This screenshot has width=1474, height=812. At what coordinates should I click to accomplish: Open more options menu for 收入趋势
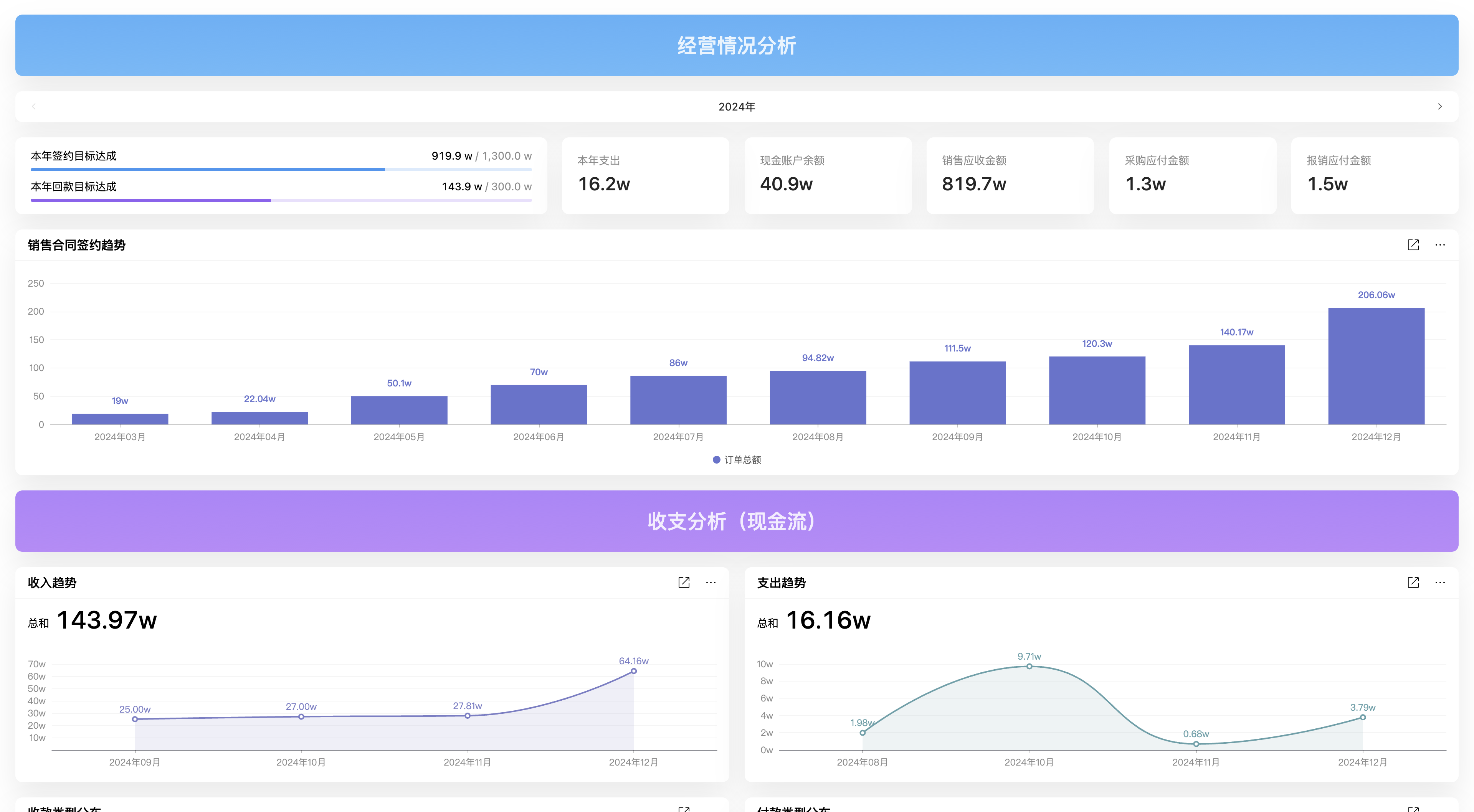(x=711, y=583)
